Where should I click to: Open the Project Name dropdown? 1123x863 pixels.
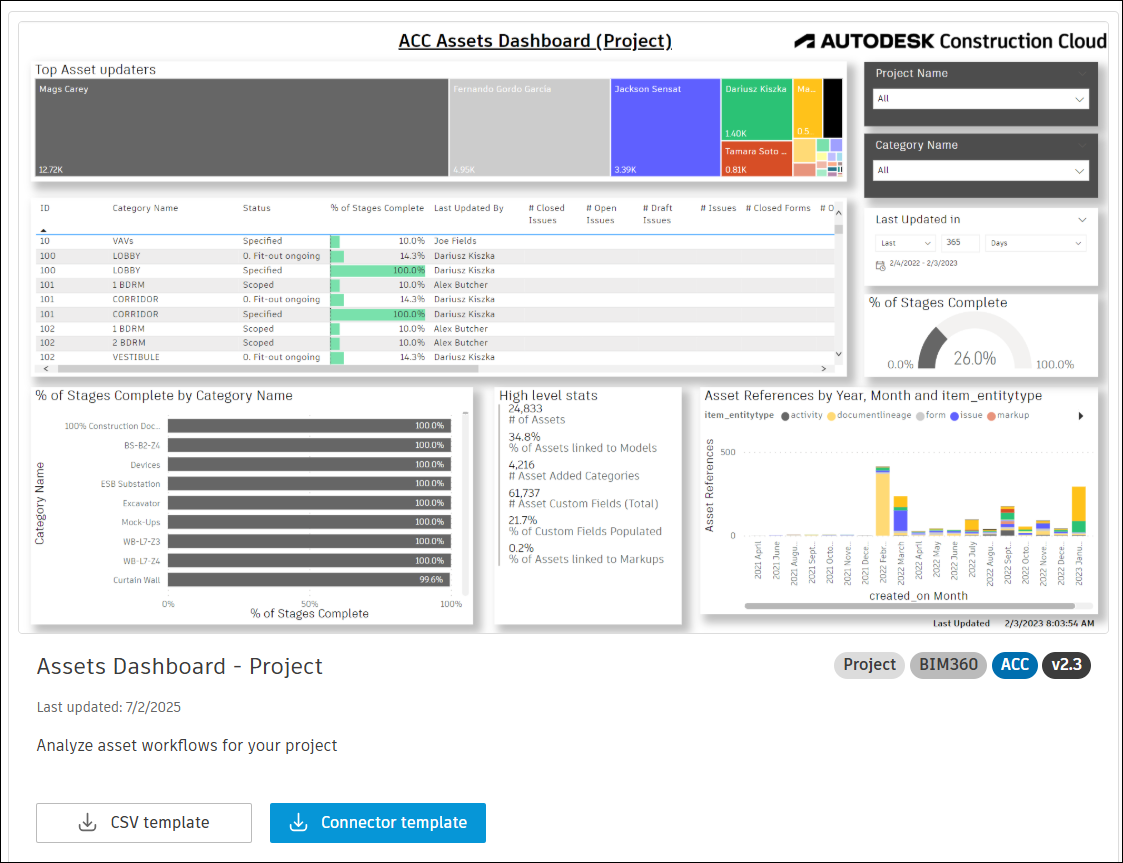[980, 99]
